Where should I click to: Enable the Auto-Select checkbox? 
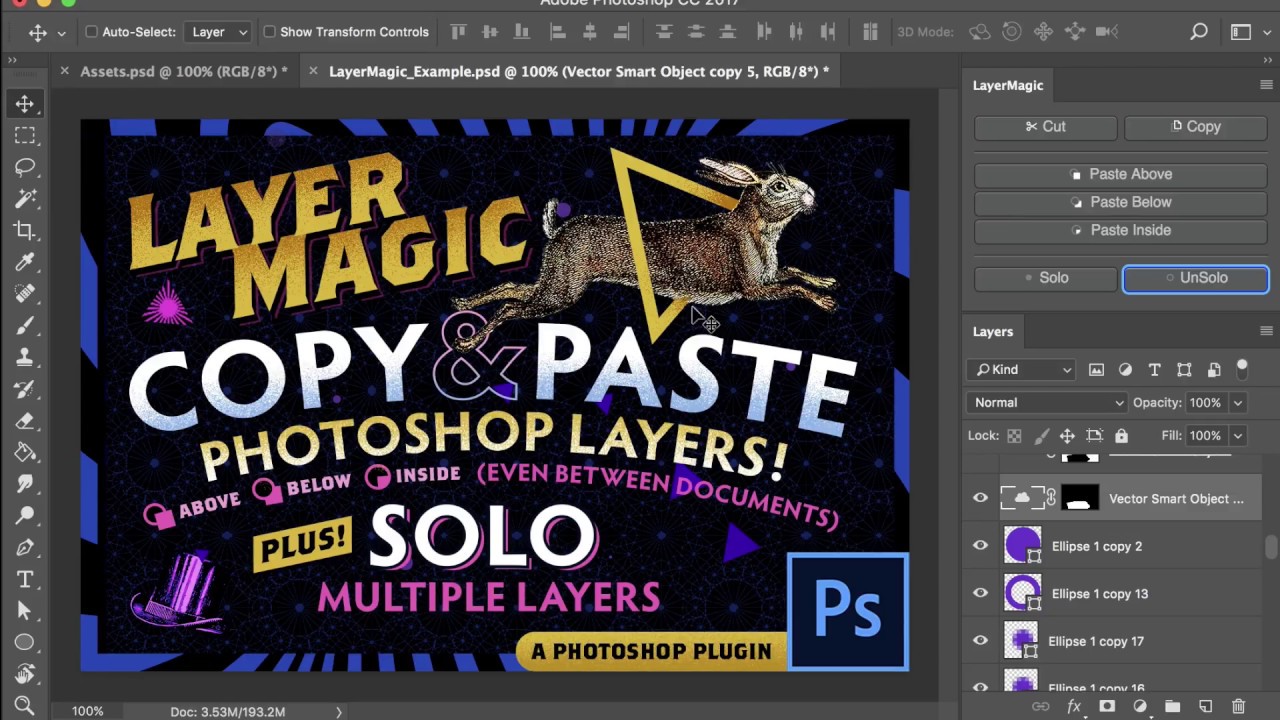pos(92,32)
